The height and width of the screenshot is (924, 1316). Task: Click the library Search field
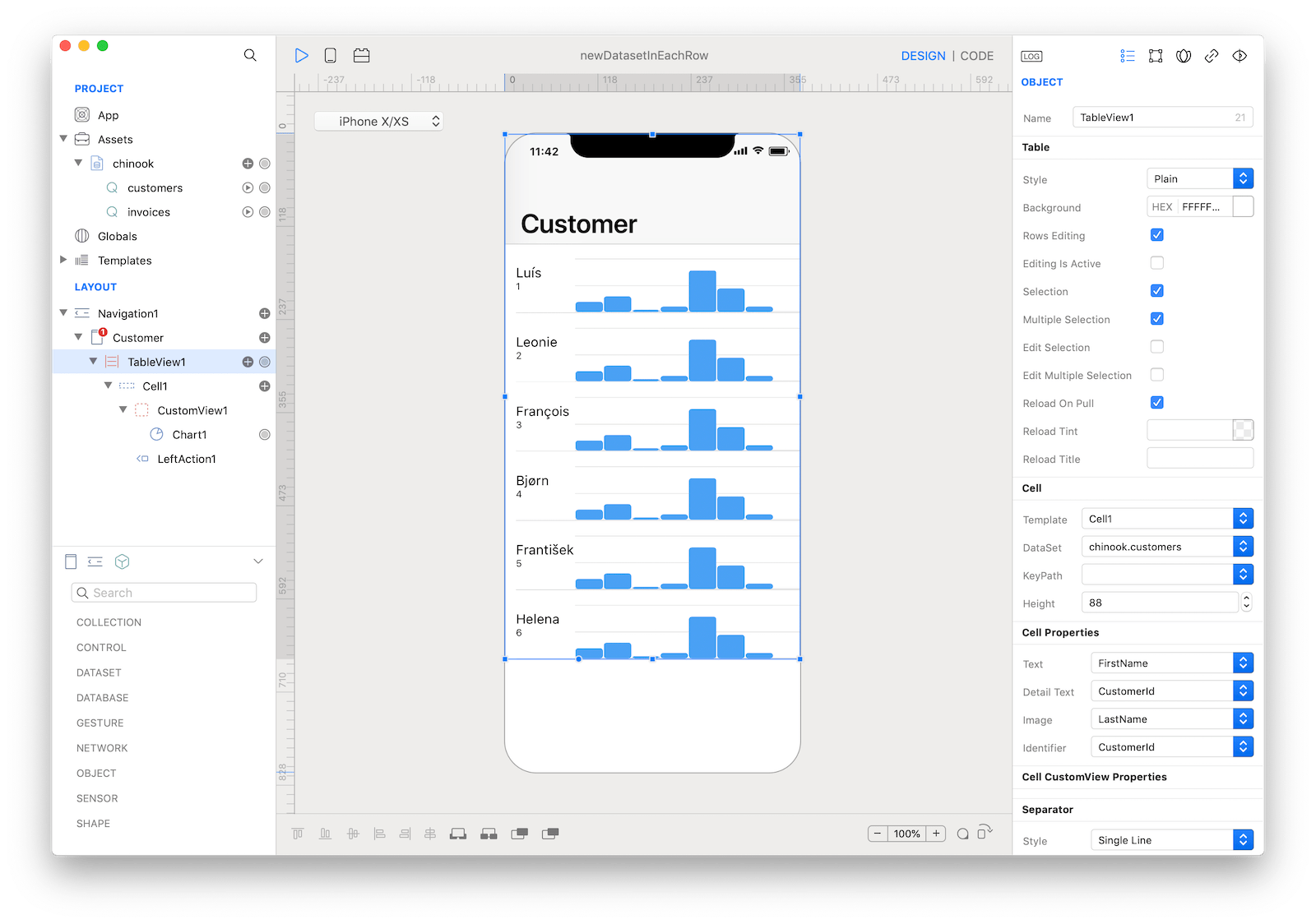click(x=164, y=593)
